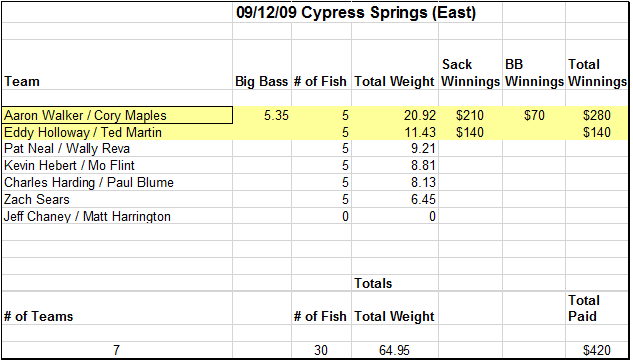Select the number of teams value 7
Viewport: 633px width, 363px height.
(x=117, y=350)
